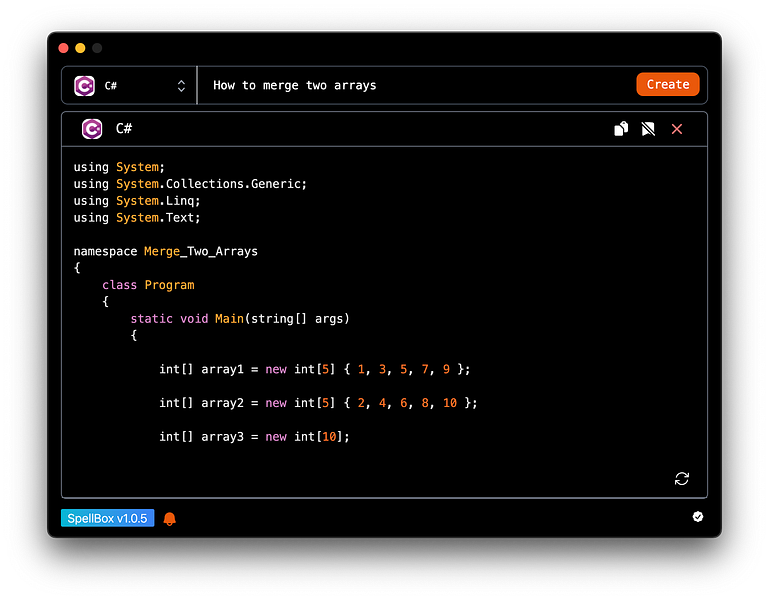Click the C# logo in the result header

point(92,129)
